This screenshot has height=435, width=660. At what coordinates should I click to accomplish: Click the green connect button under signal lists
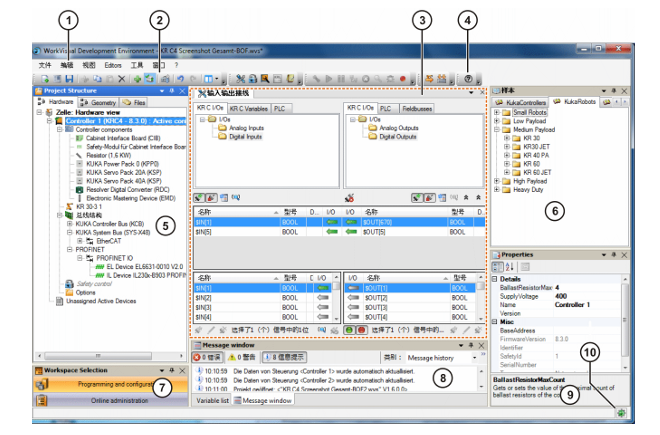351,328
